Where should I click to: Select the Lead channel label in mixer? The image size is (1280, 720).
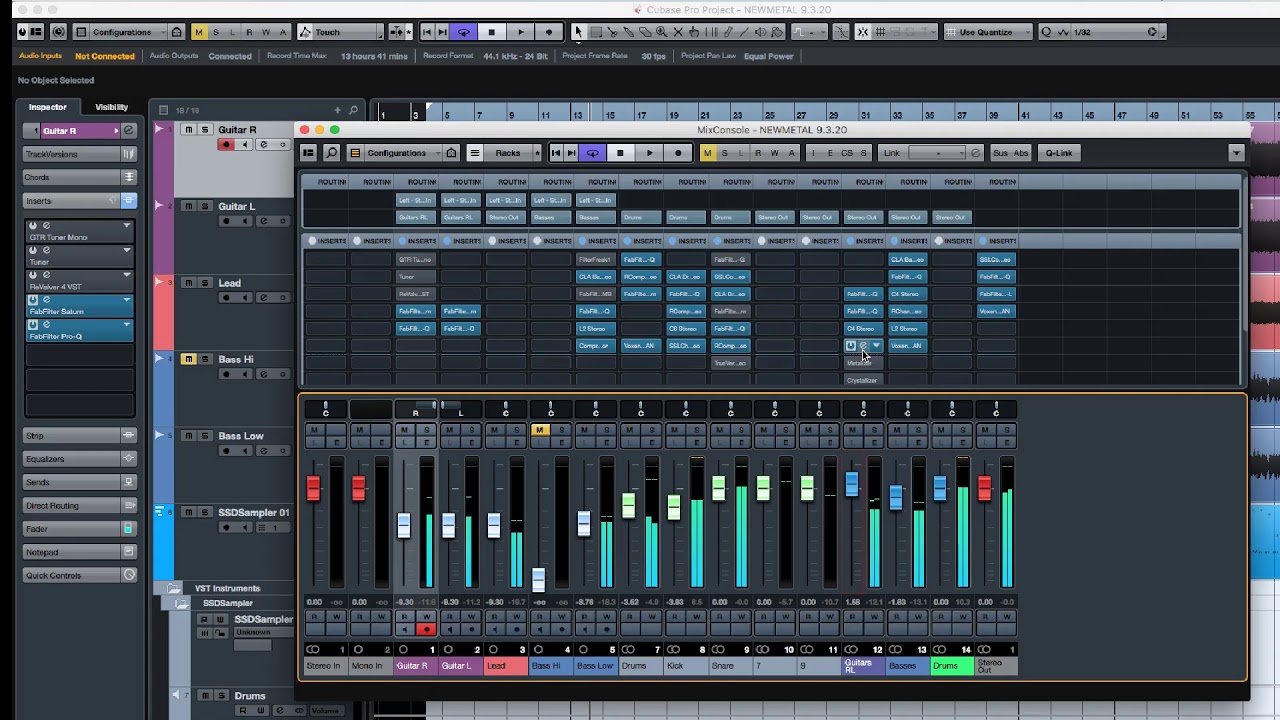click(505, 666)
